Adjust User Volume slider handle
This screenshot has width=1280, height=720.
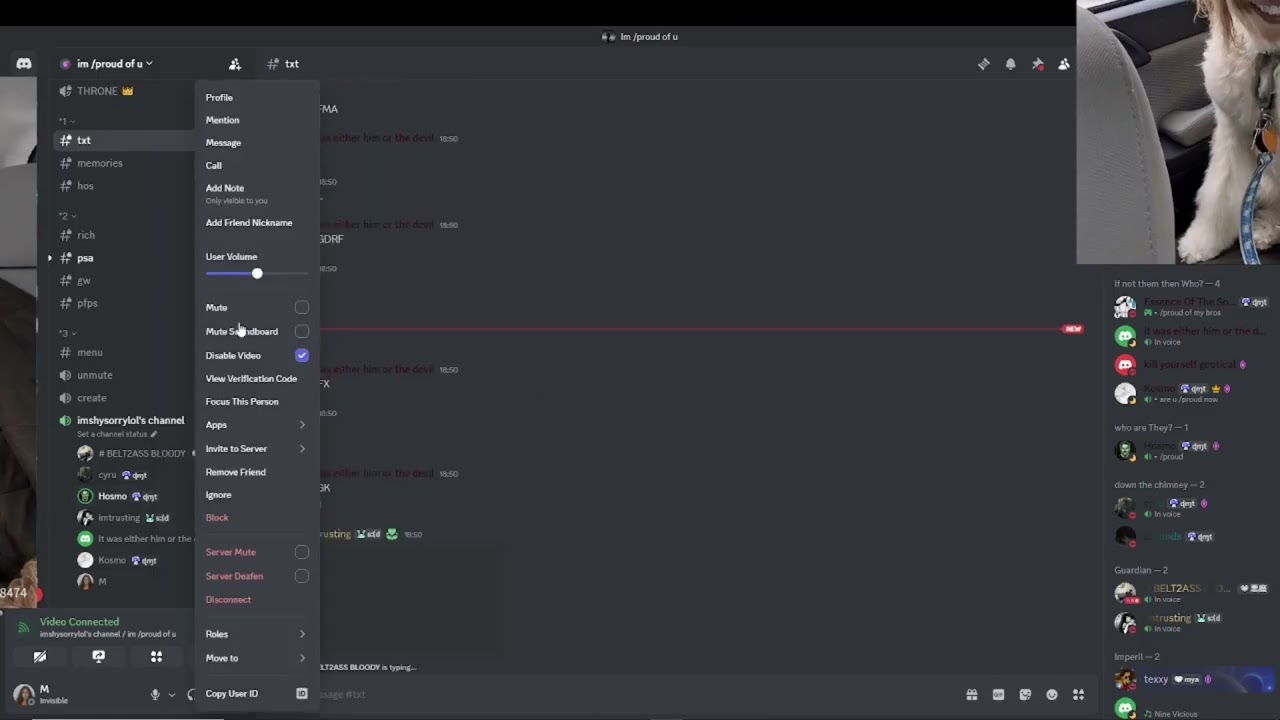(257, 274)
